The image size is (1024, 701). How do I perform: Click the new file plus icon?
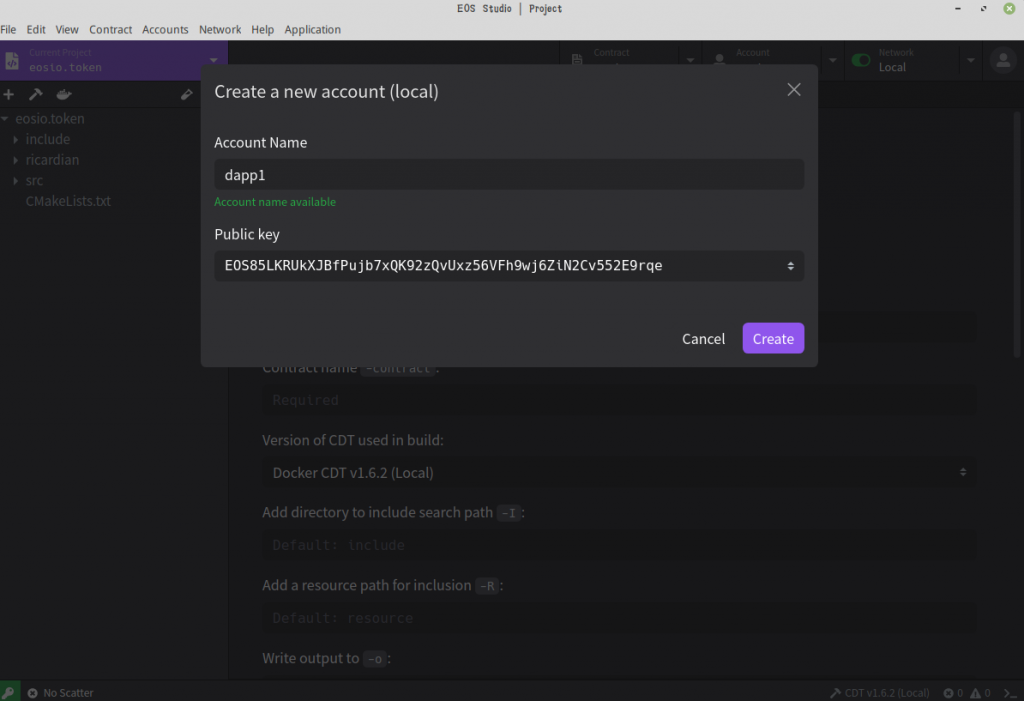(x=8, y=95)
